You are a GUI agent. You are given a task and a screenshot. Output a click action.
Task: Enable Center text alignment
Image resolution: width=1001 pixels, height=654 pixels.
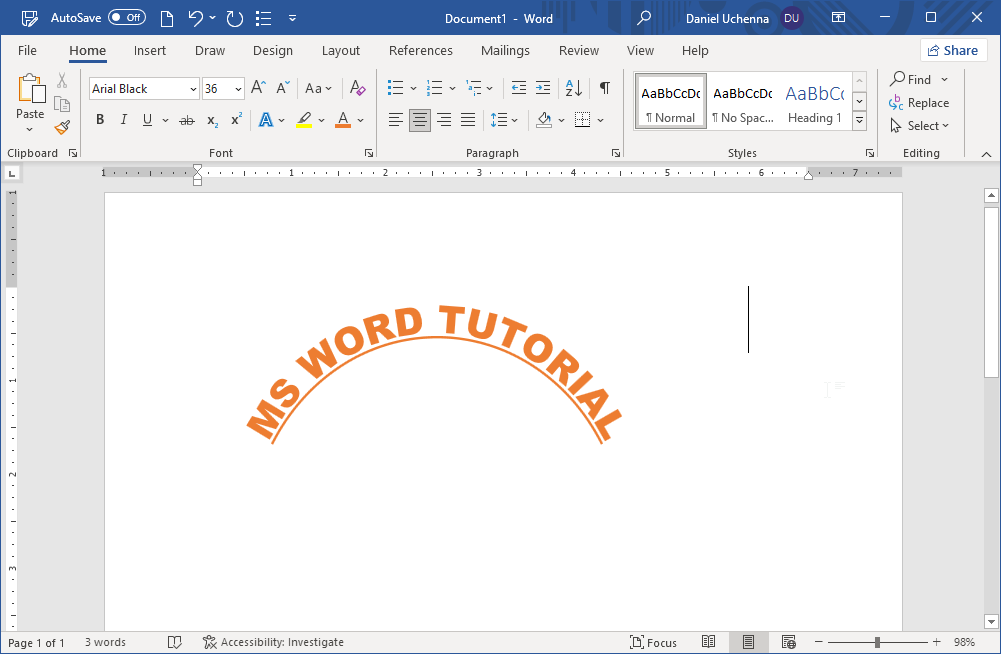click(419, 119)
